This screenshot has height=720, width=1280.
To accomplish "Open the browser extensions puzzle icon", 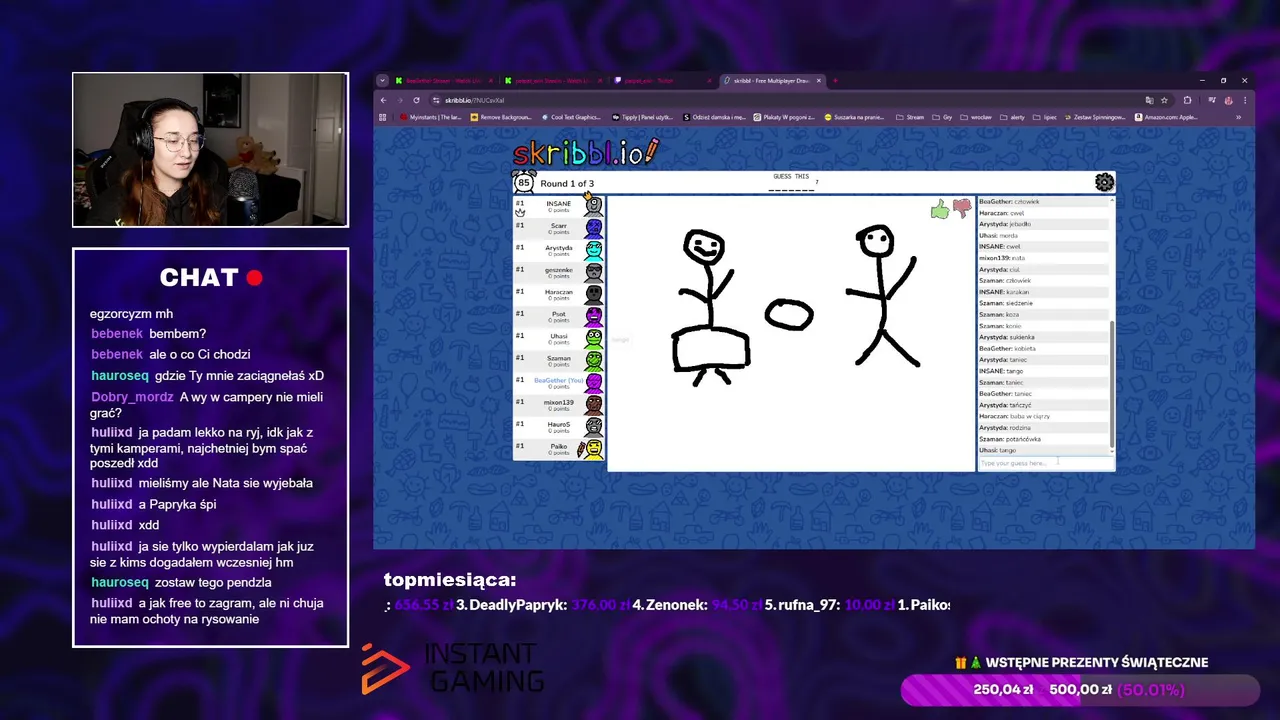I will [1187, 100].
